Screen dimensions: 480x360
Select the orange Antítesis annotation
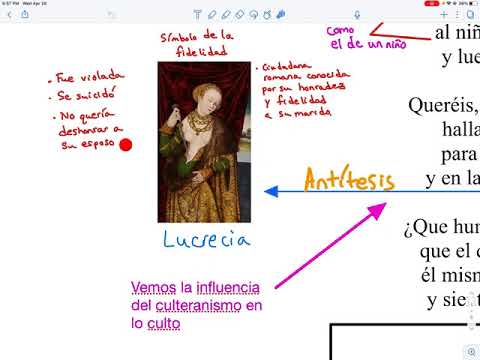coord(349,179)
